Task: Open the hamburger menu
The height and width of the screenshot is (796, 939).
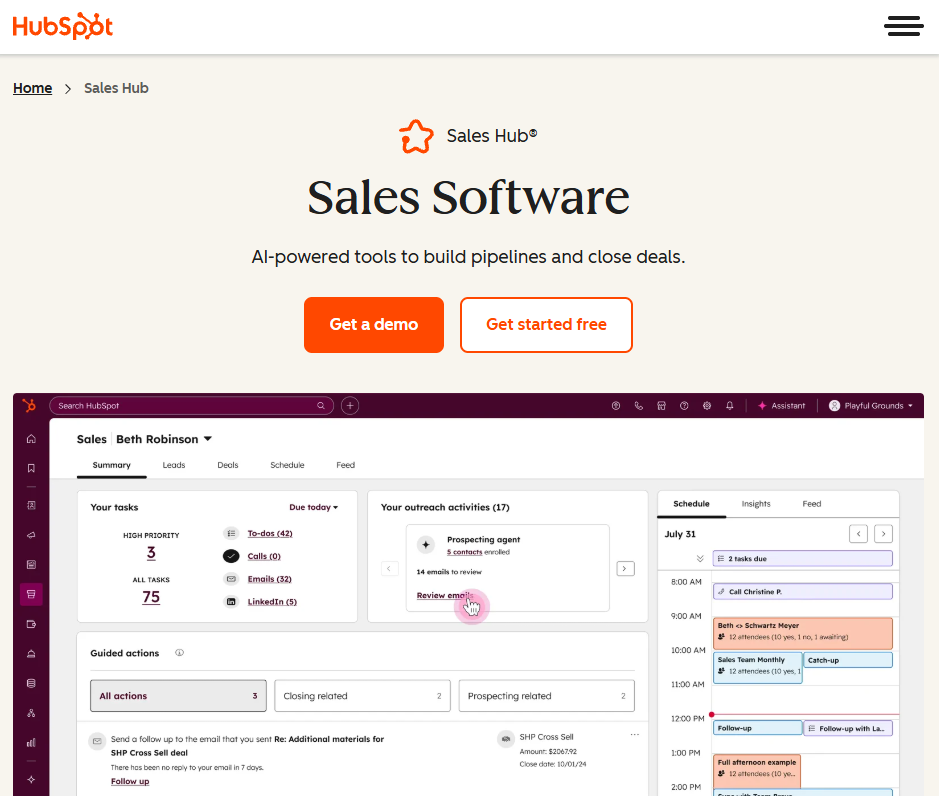Action: point(904,26)
